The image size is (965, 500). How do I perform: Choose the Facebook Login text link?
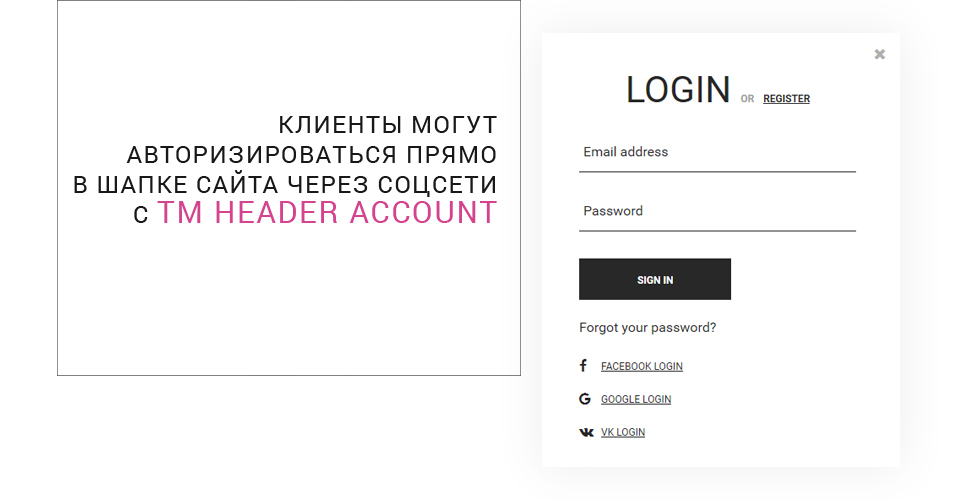[642, 366]
